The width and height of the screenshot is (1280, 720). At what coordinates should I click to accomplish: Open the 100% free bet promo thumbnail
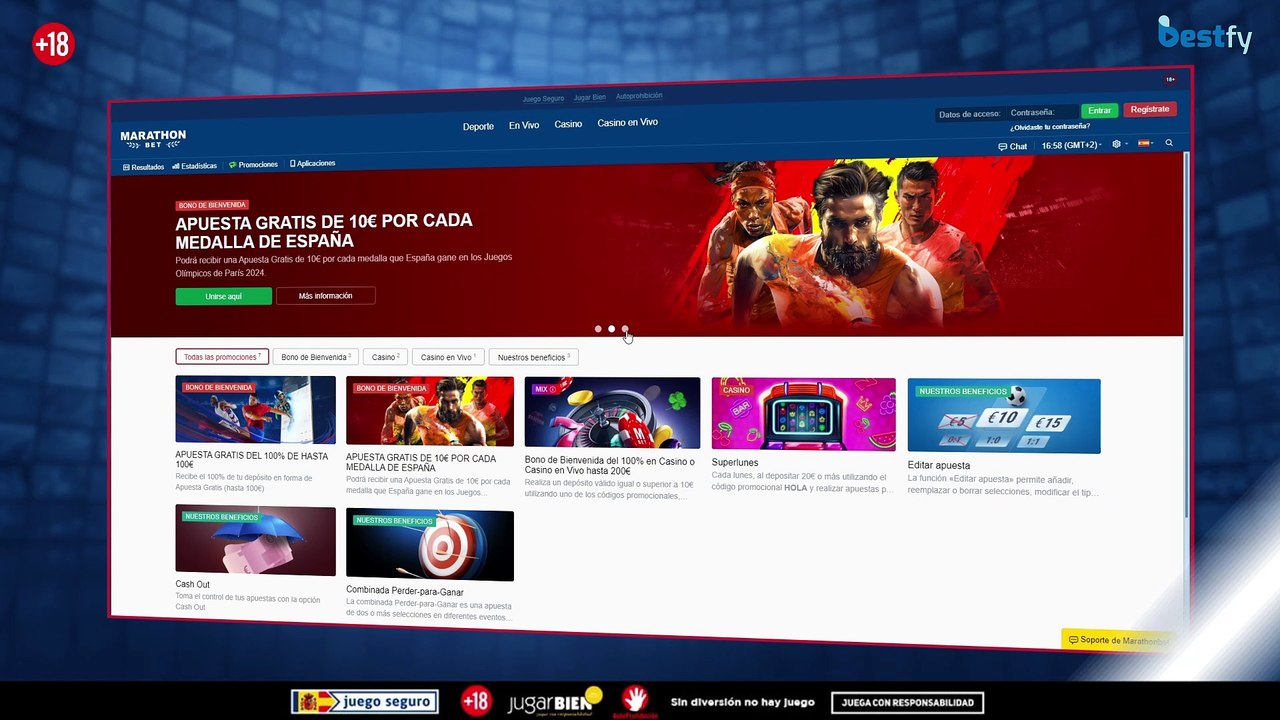[x=255, y=410]
